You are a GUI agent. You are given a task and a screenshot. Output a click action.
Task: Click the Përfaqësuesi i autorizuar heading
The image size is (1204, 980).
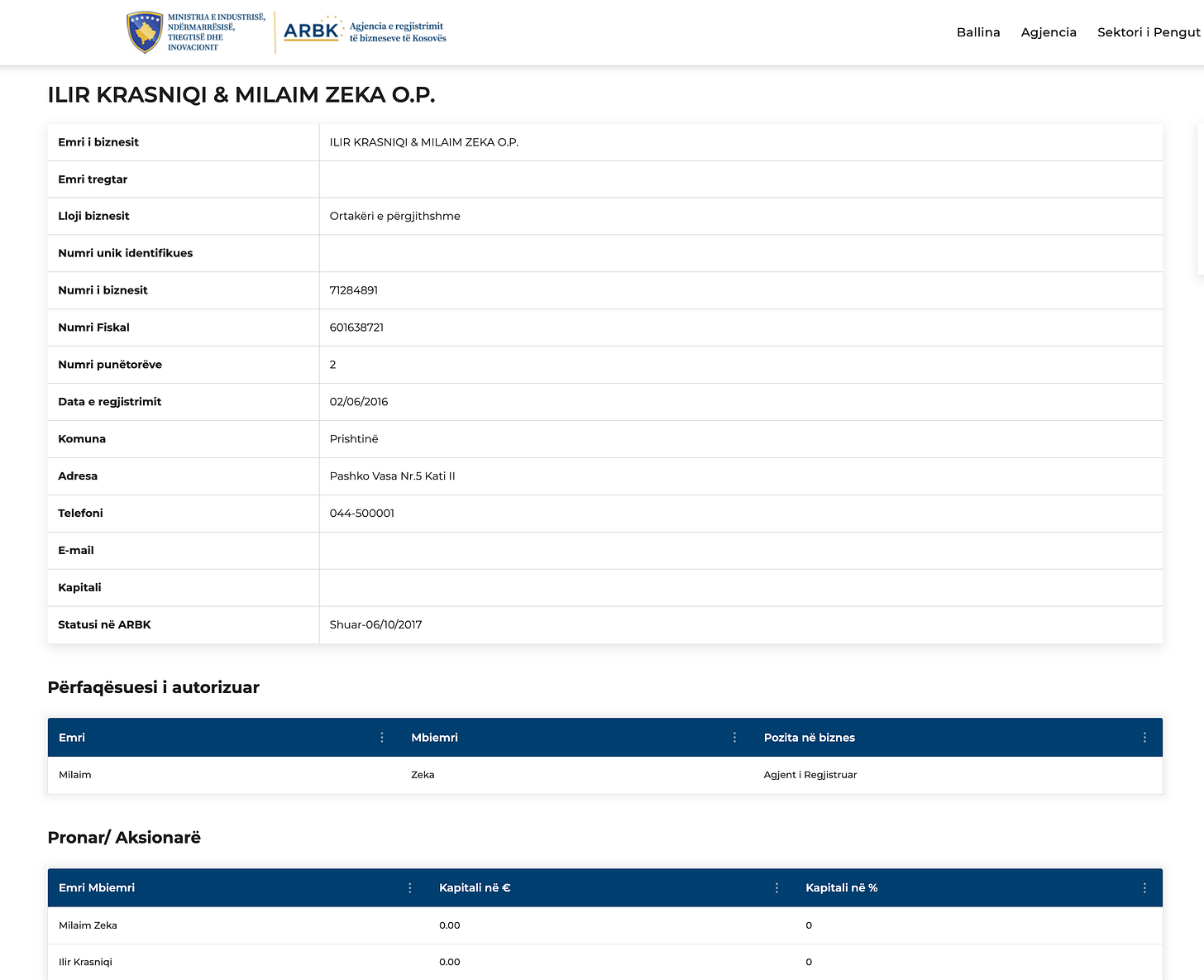click(x=154, y=688)
